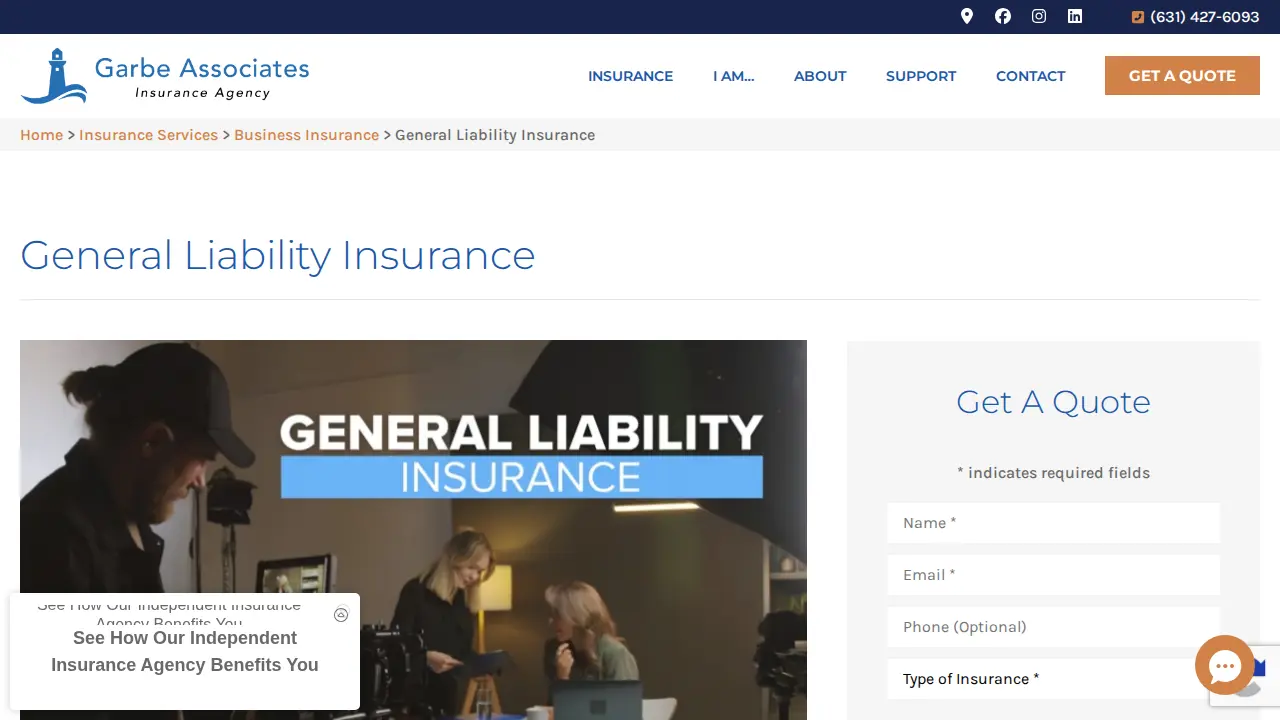Click 'See How Our Independent Insurance Agency' popup text
Image resolution: width=1280 pixels, height=720 pixels.
click(x=185, y=651)
